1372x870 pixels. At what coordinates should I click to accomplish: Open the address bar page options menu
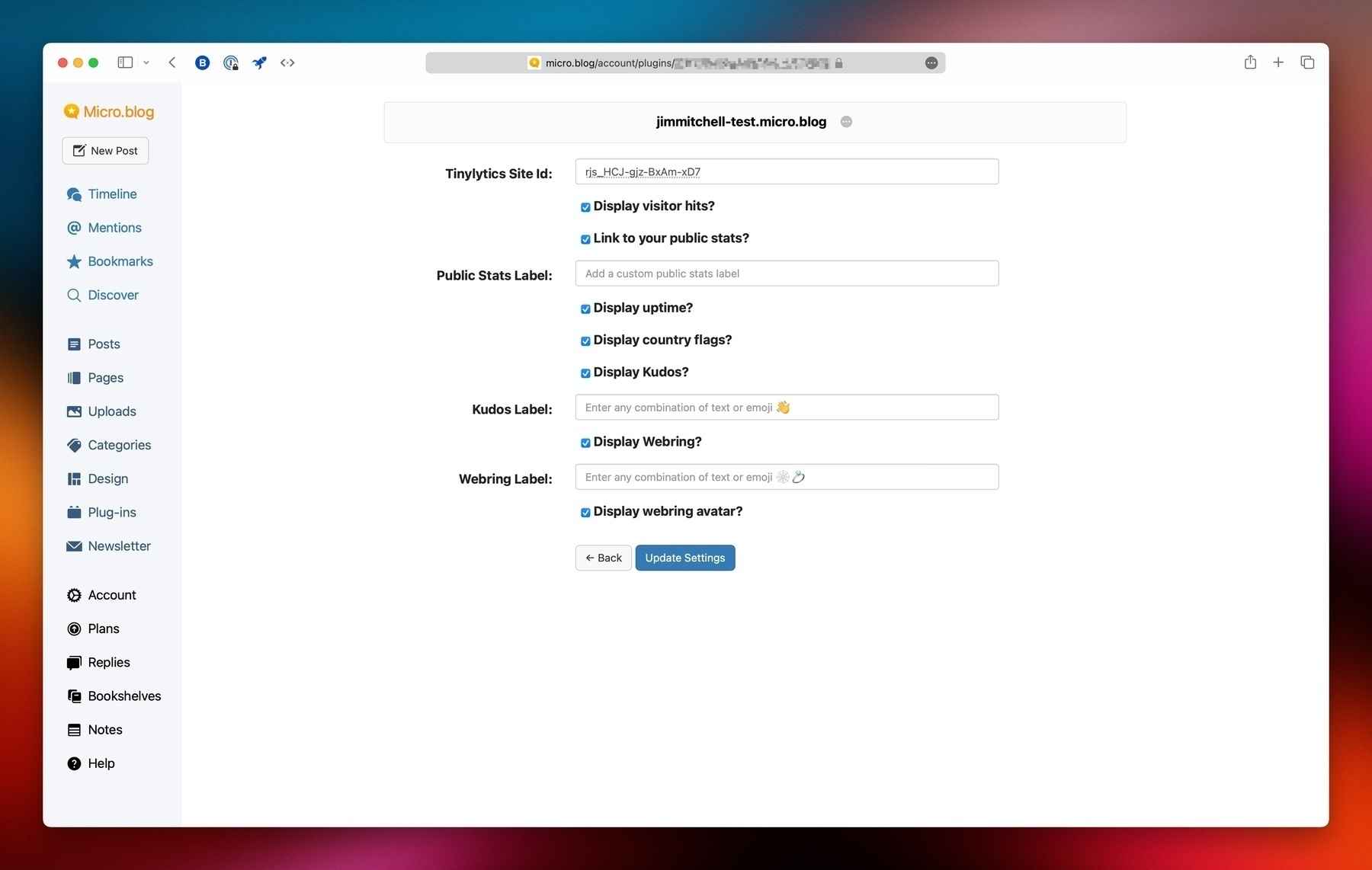(x=931, y=63)
